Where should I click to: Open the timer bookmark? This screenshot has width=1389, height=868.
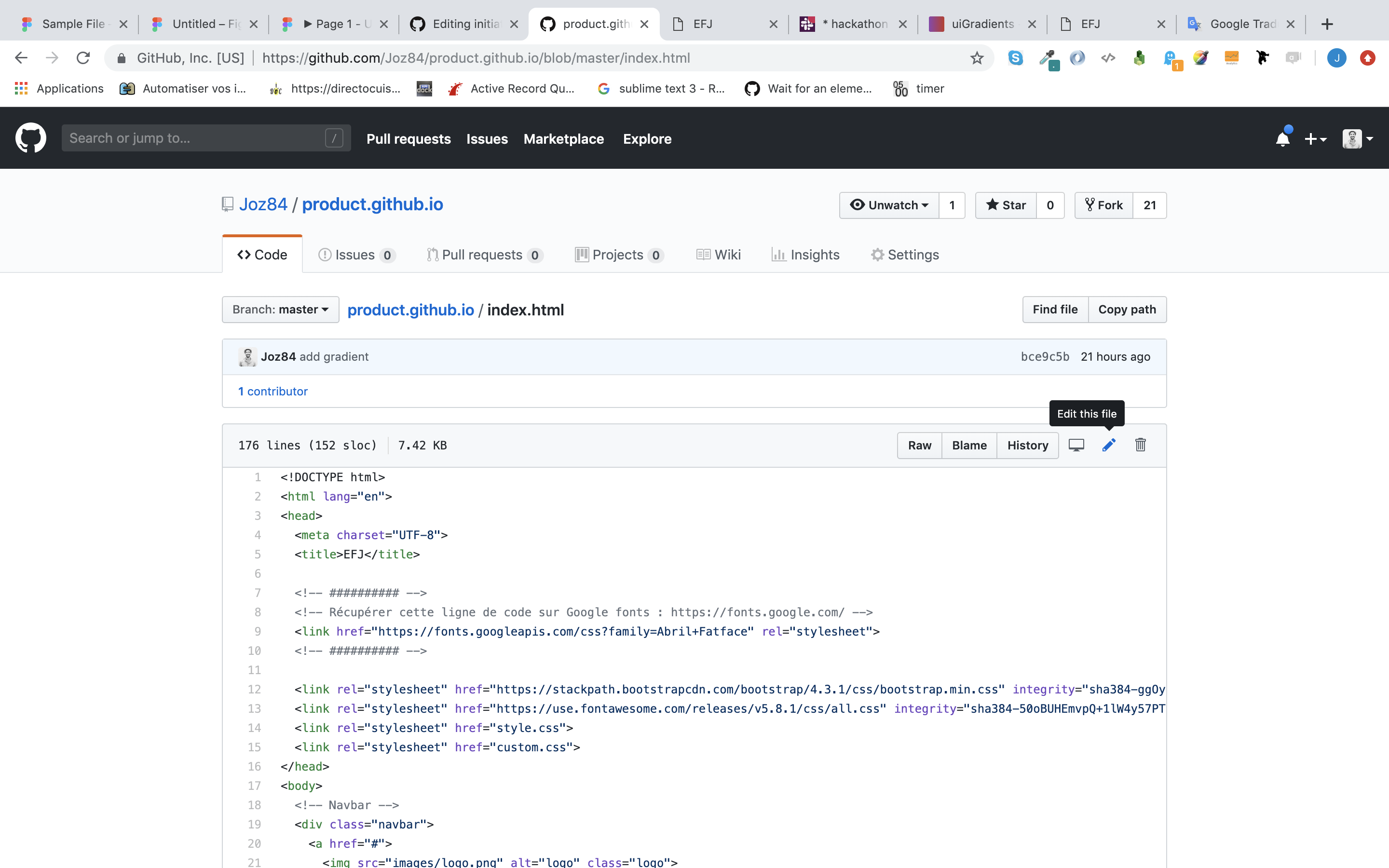coord(918,88)
